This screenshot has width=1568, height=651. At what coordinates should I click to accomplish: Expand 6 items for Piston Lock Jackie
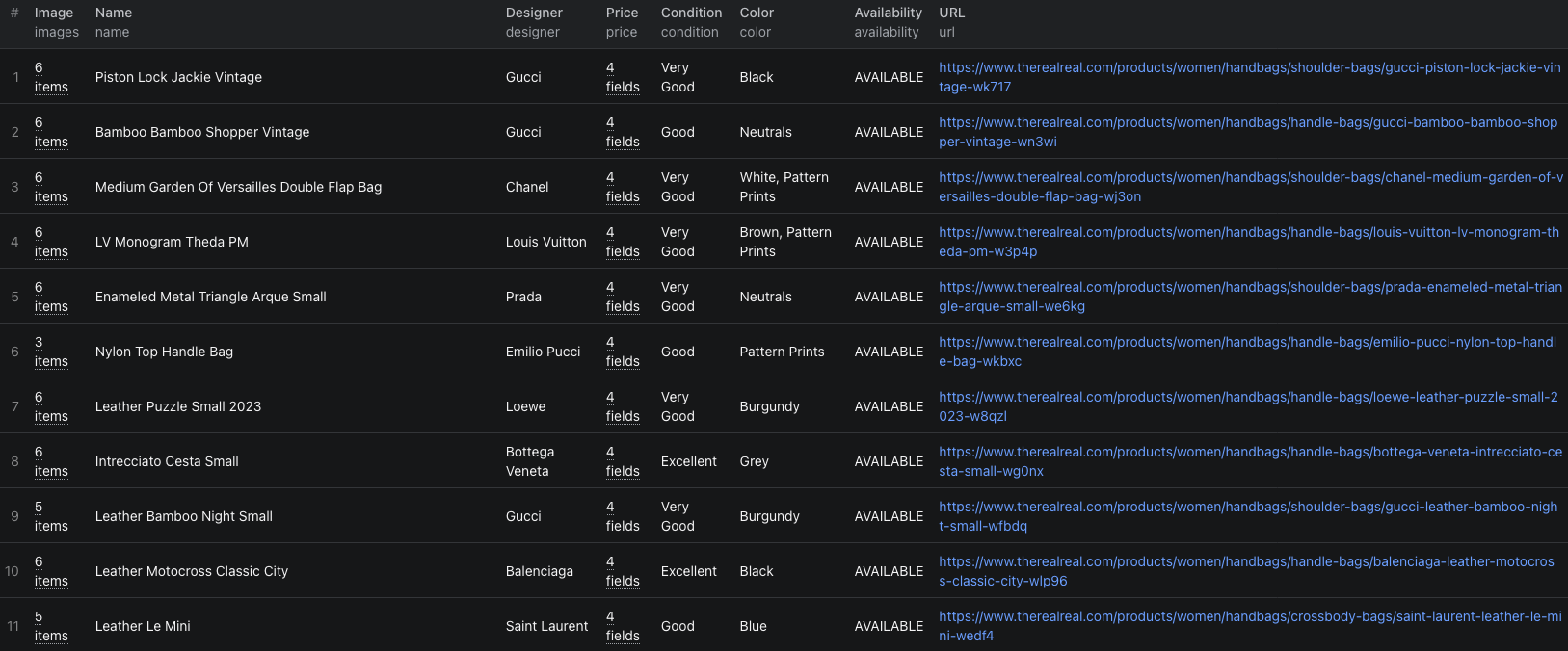pos(51,77)
